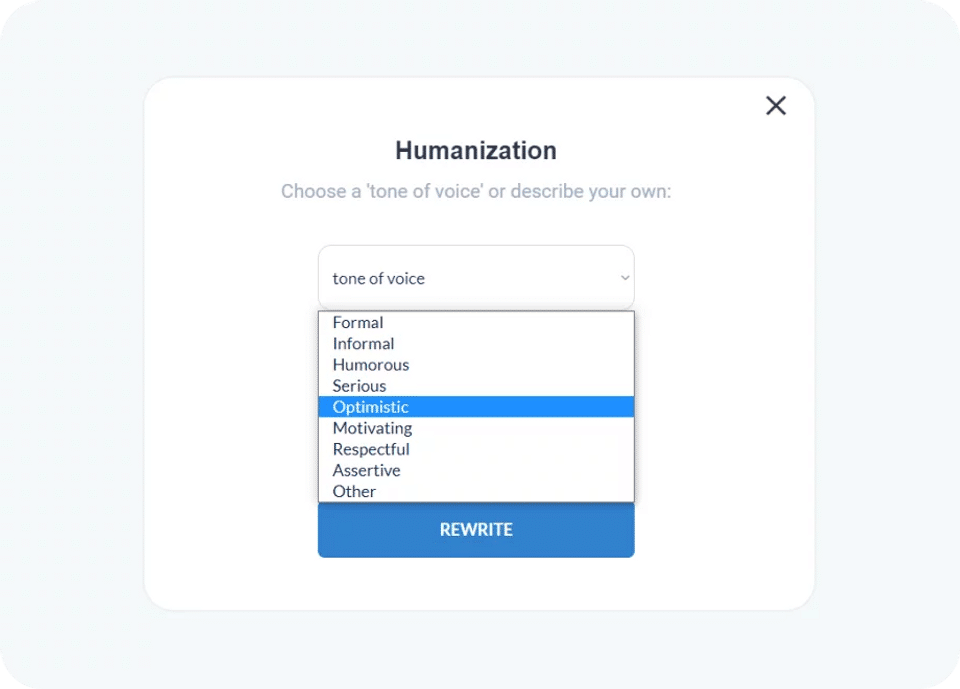The width and height of the screenshot is (960, 689).
Task: Pick the Humorous tone option
Action: tap(370, 364)
